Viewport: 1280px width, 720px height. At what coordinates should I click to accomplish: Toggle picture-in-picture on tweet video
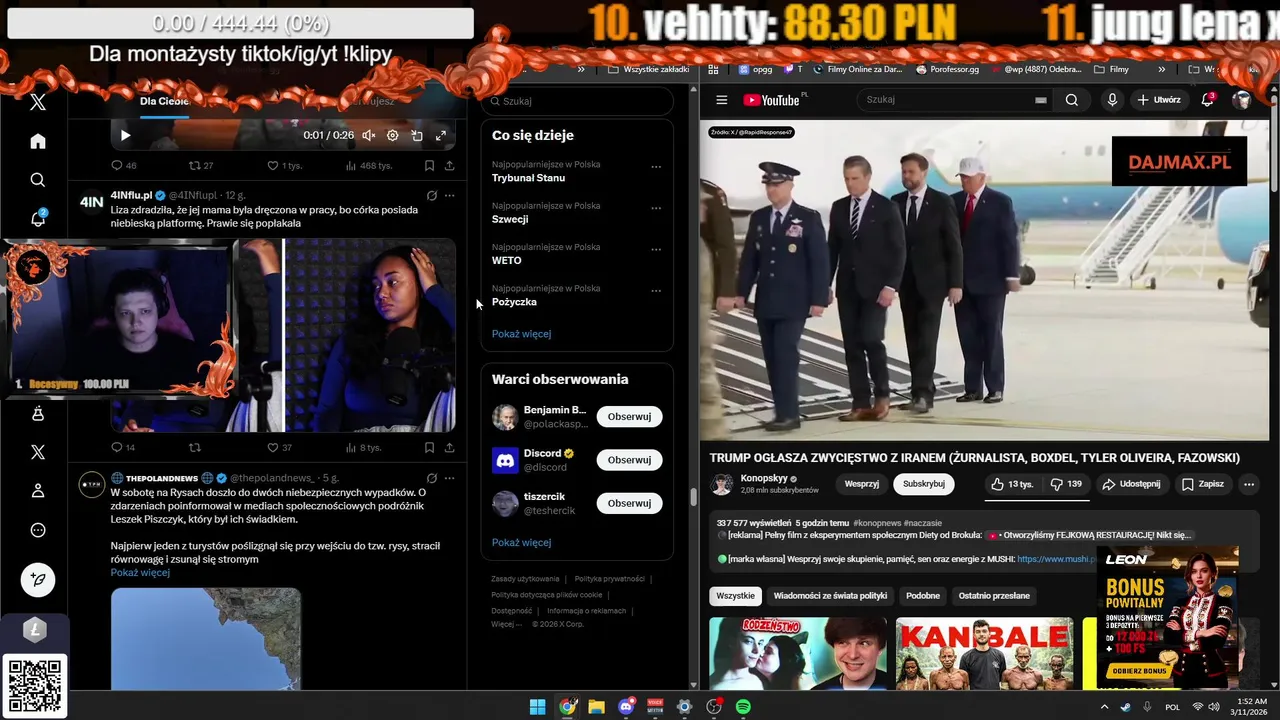pos(417,135)
